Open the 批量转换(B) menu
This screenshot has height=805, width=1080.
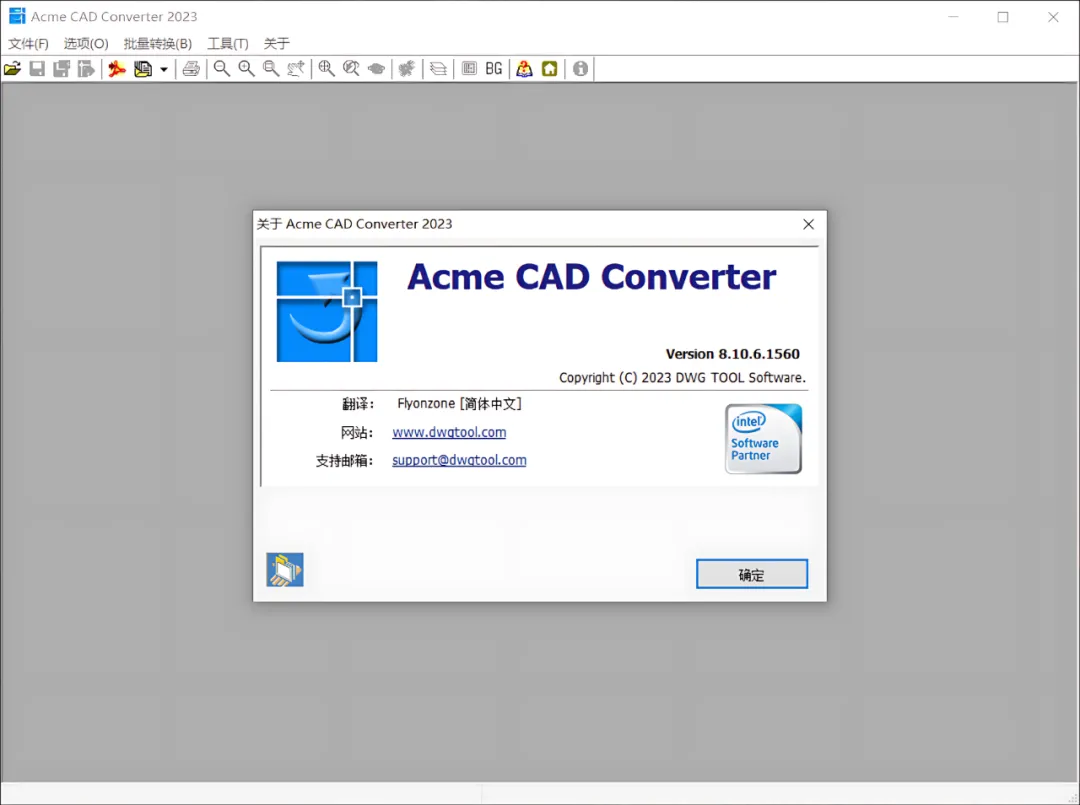158,43
